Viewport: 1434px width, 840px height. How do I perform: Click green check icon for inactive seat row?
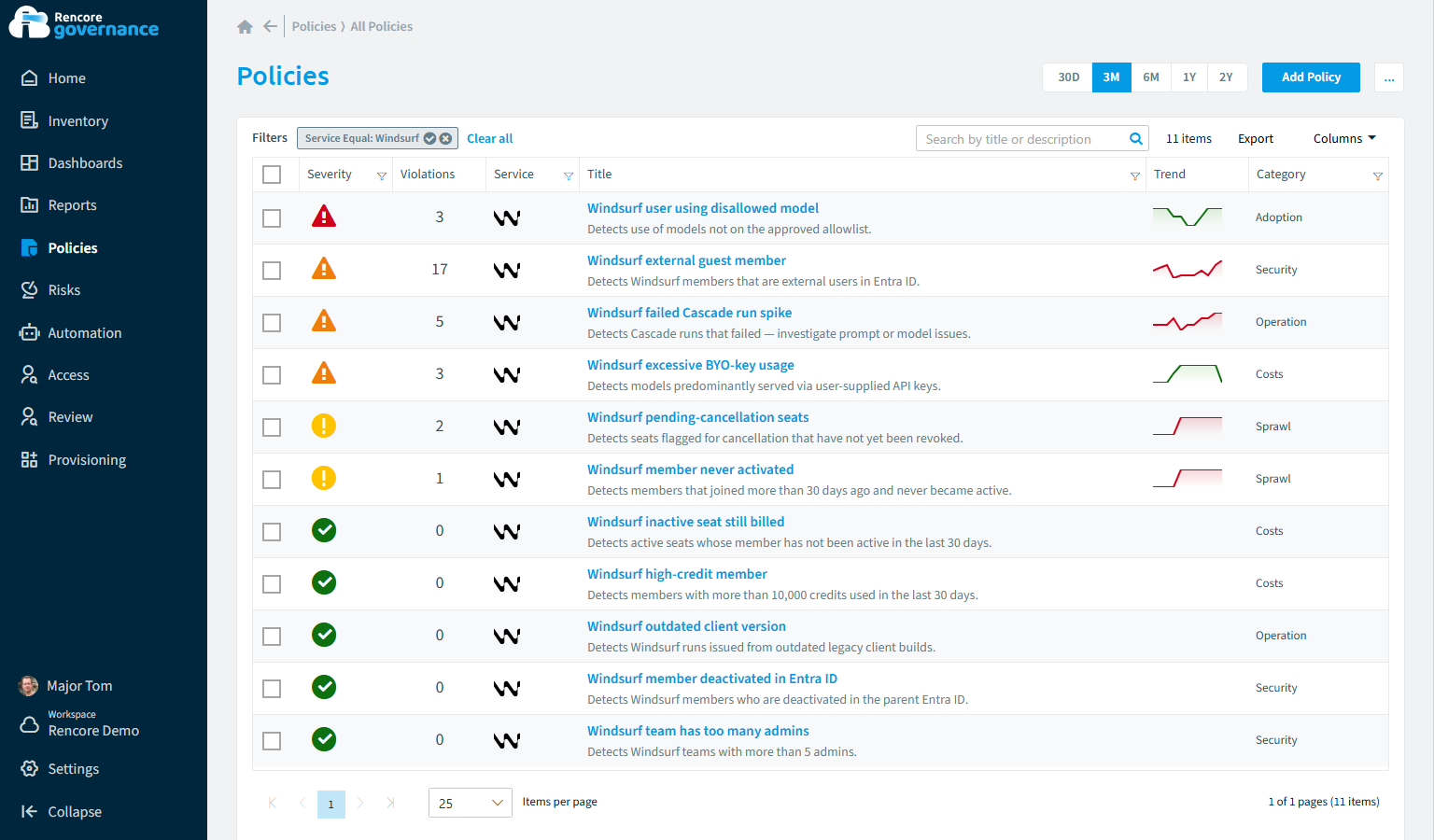(x=324, y=530)
